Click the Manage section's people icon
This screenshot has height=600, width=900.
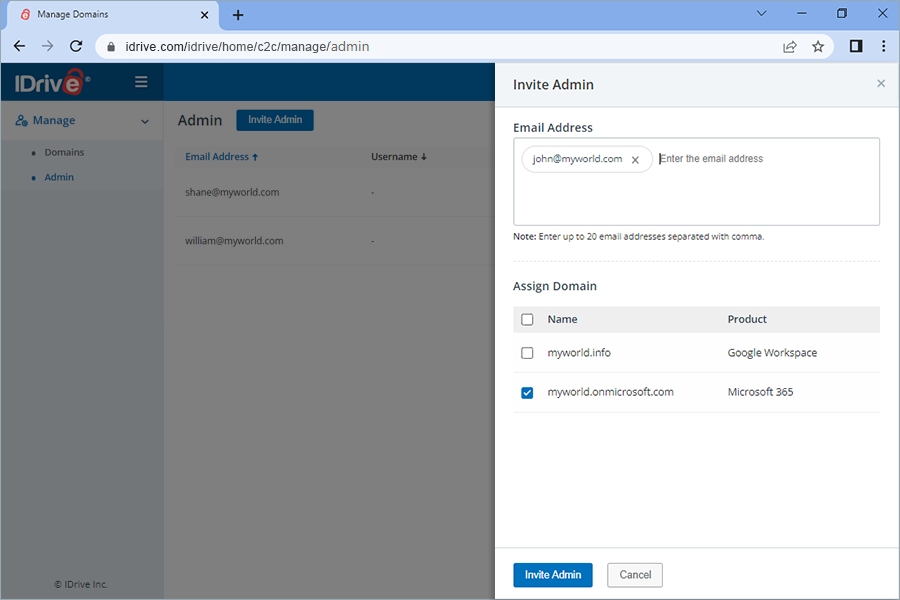click(22, 120)
